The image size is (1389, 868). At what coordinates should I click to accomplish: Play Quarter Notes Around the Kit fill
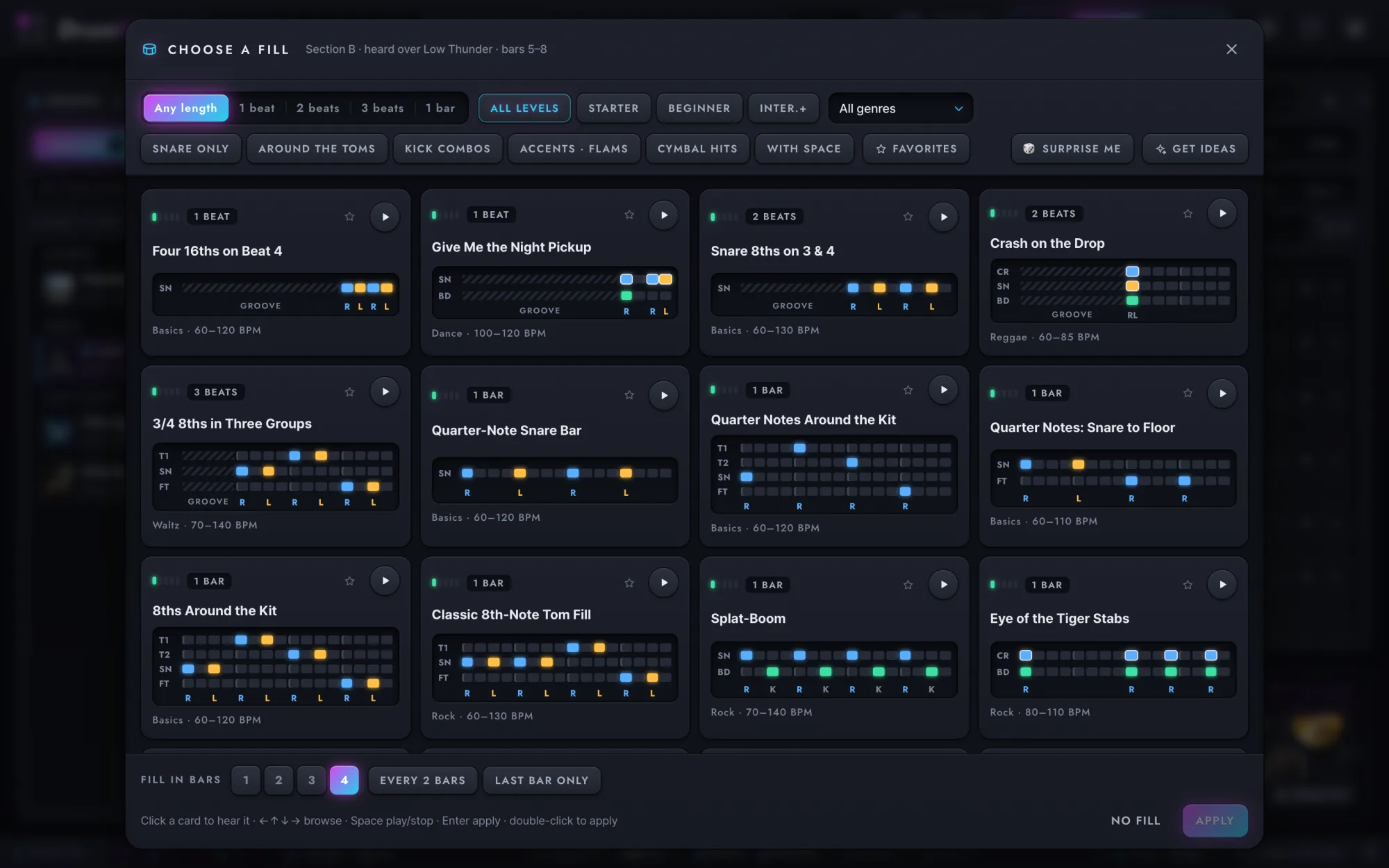click(x=943, y=390)
